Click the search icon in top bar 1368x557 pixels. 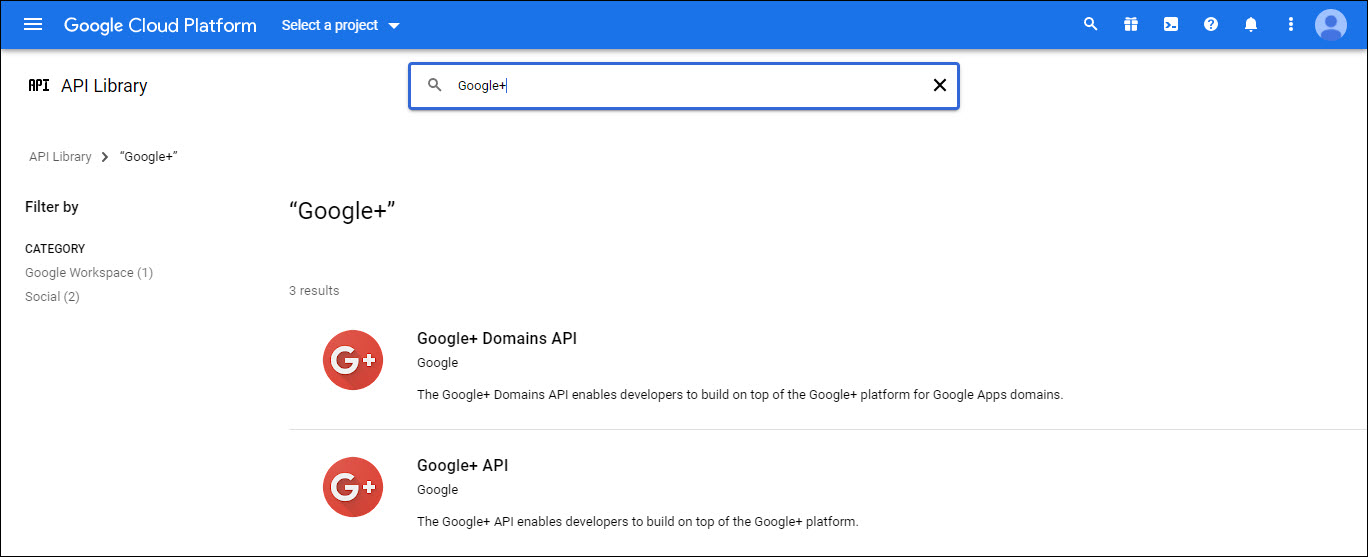tap(1091, 25)
